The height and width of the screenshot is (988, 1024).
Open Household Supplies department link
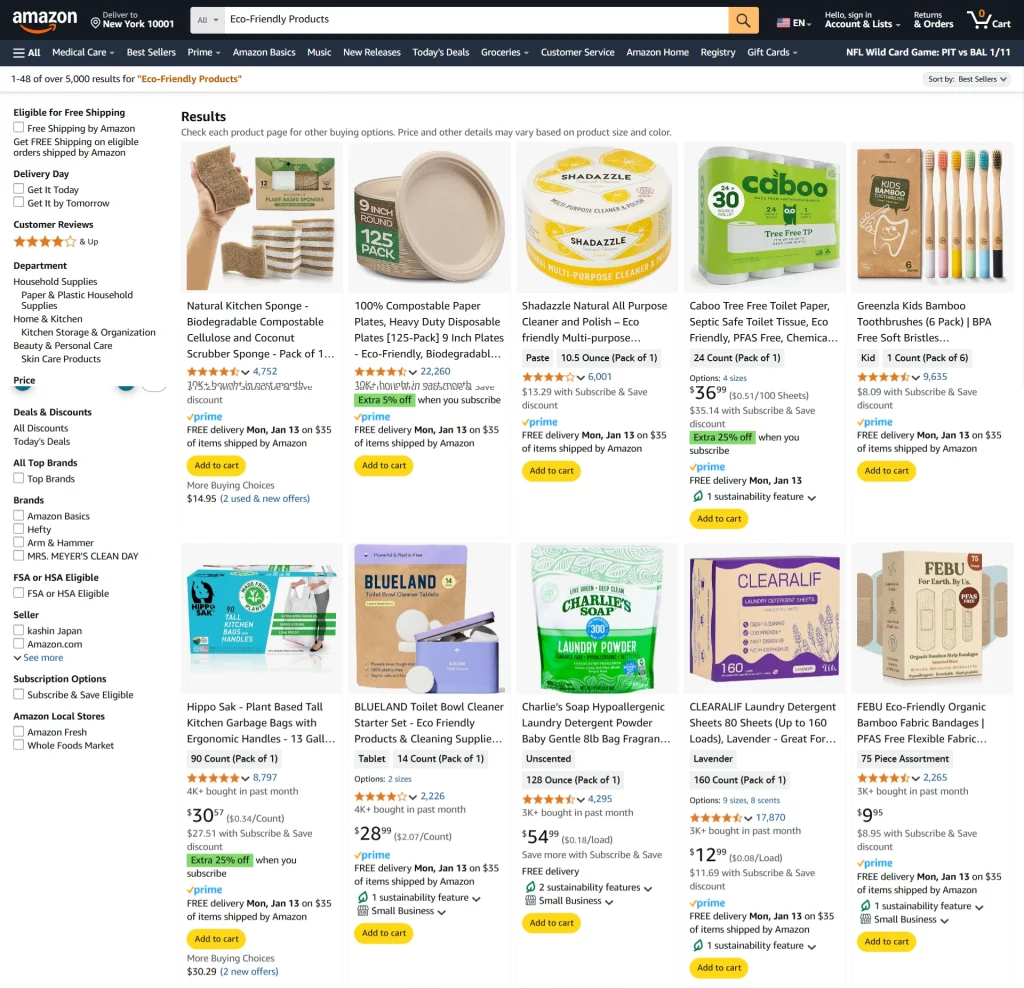56,281
